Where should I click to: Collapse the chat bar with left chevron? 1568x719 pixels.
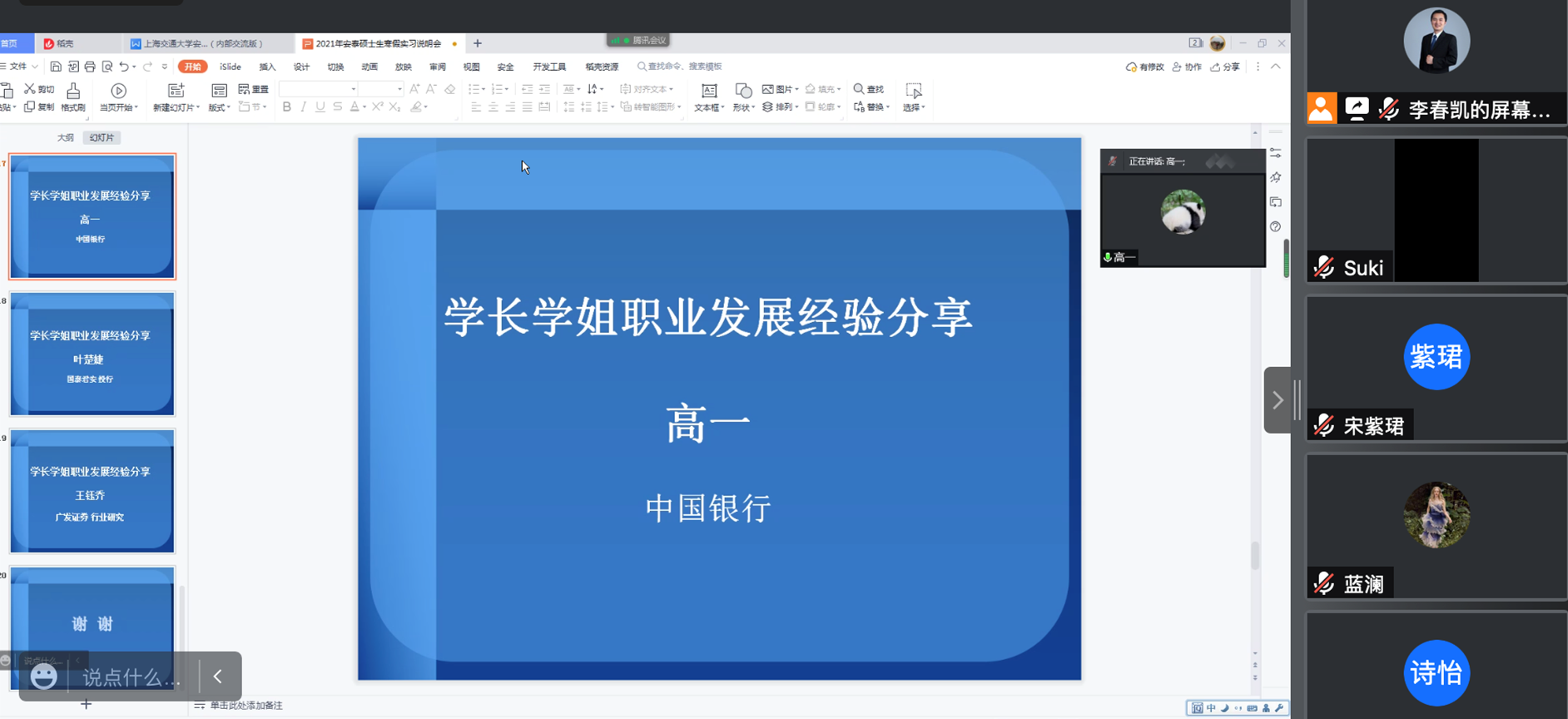click(218, 677)
